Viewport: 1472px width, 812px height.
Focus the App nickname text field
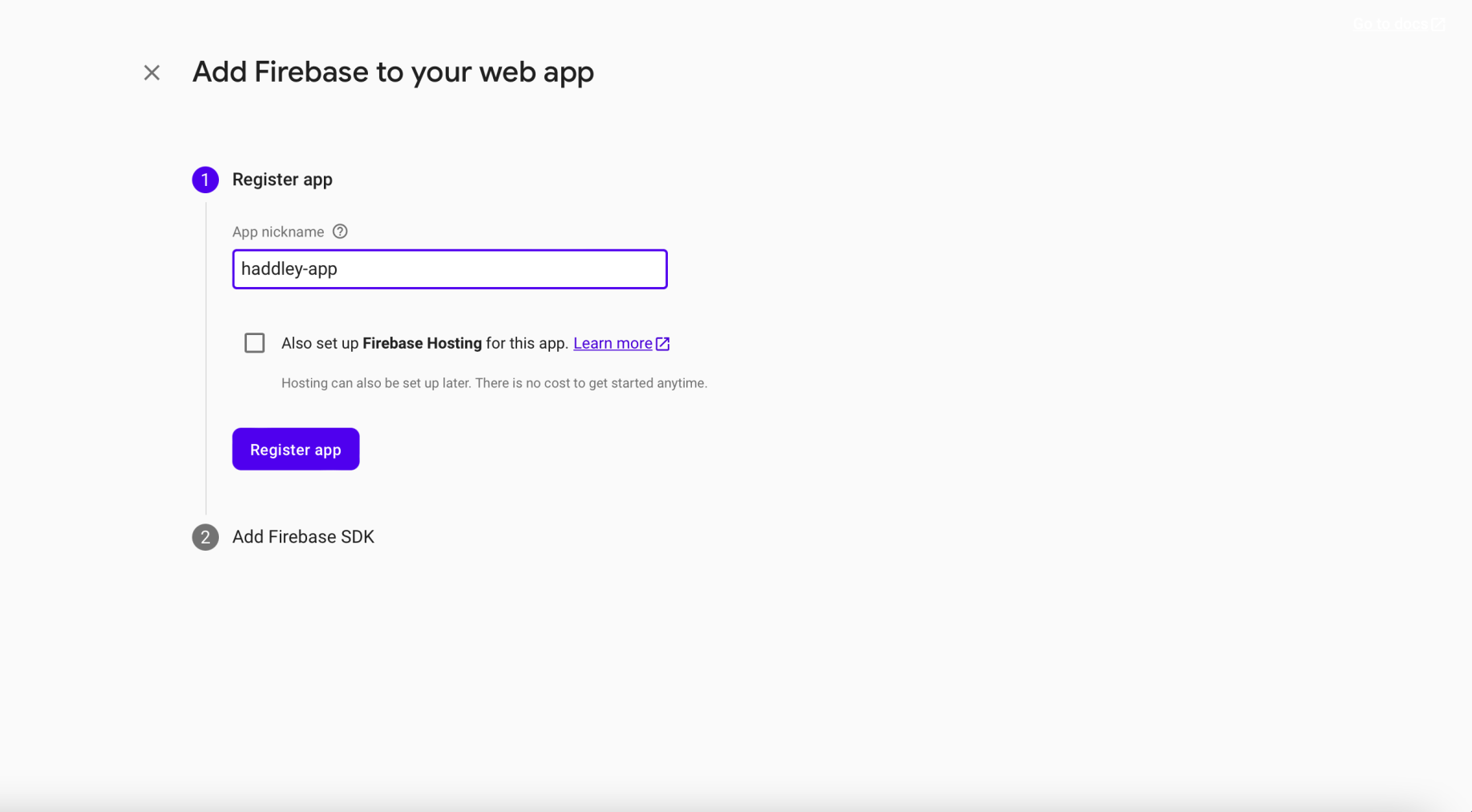click(x=449, y=269)
